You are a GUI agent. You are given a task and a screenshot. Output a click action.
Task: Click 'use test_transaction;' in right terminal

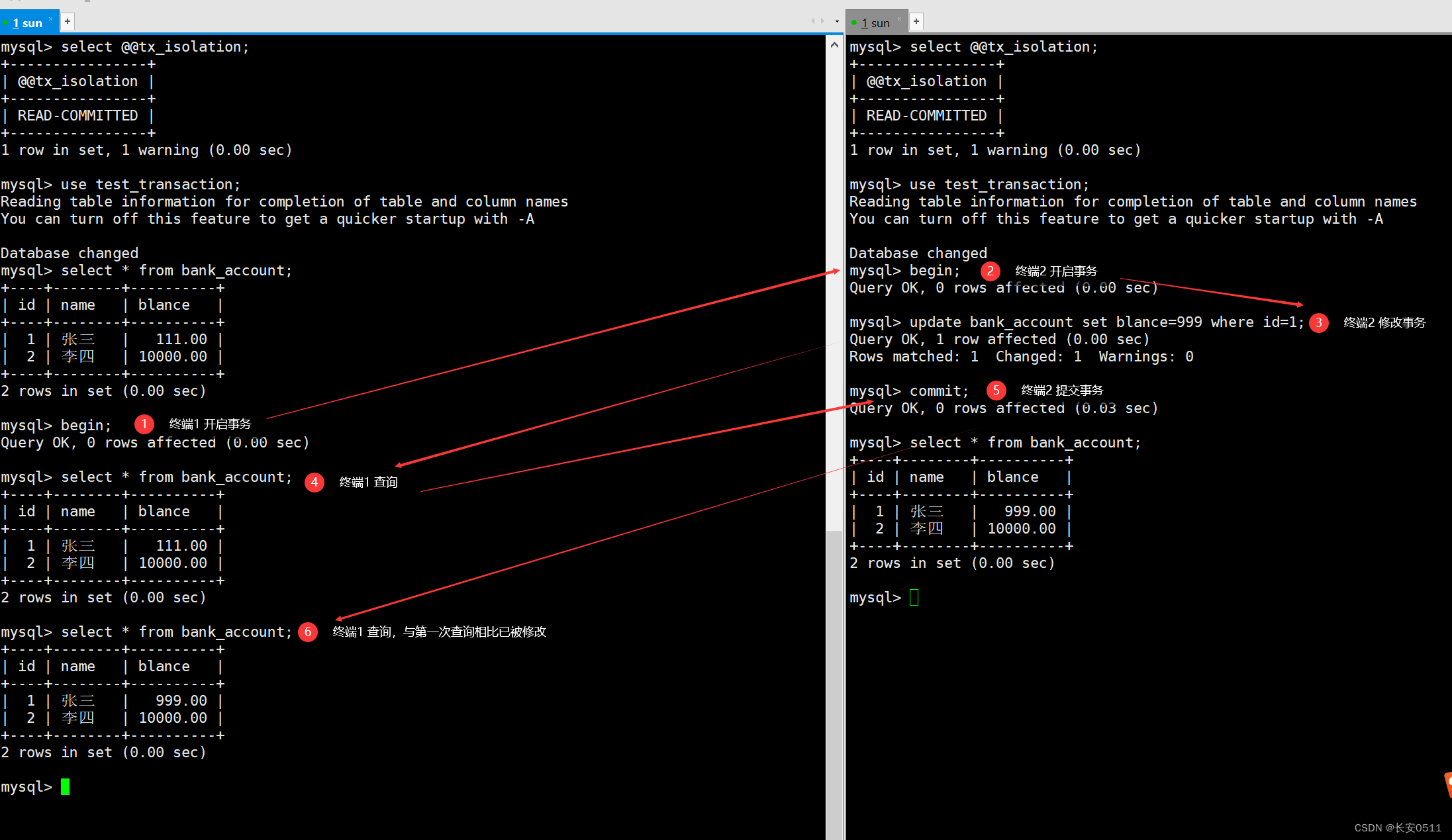click(x=999, y=185)
